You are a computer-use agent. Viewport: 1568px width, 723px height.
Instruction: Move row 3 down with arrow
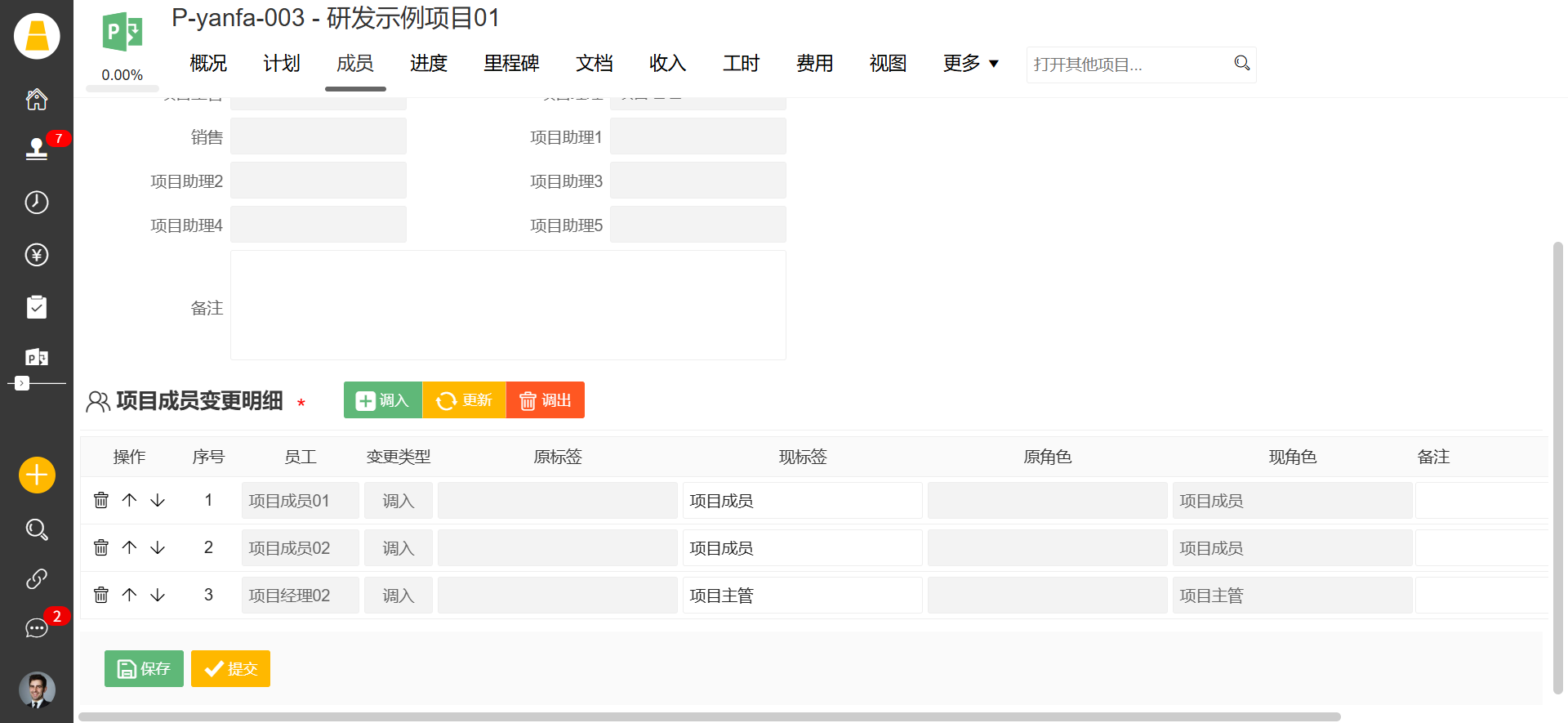[158, 595]
